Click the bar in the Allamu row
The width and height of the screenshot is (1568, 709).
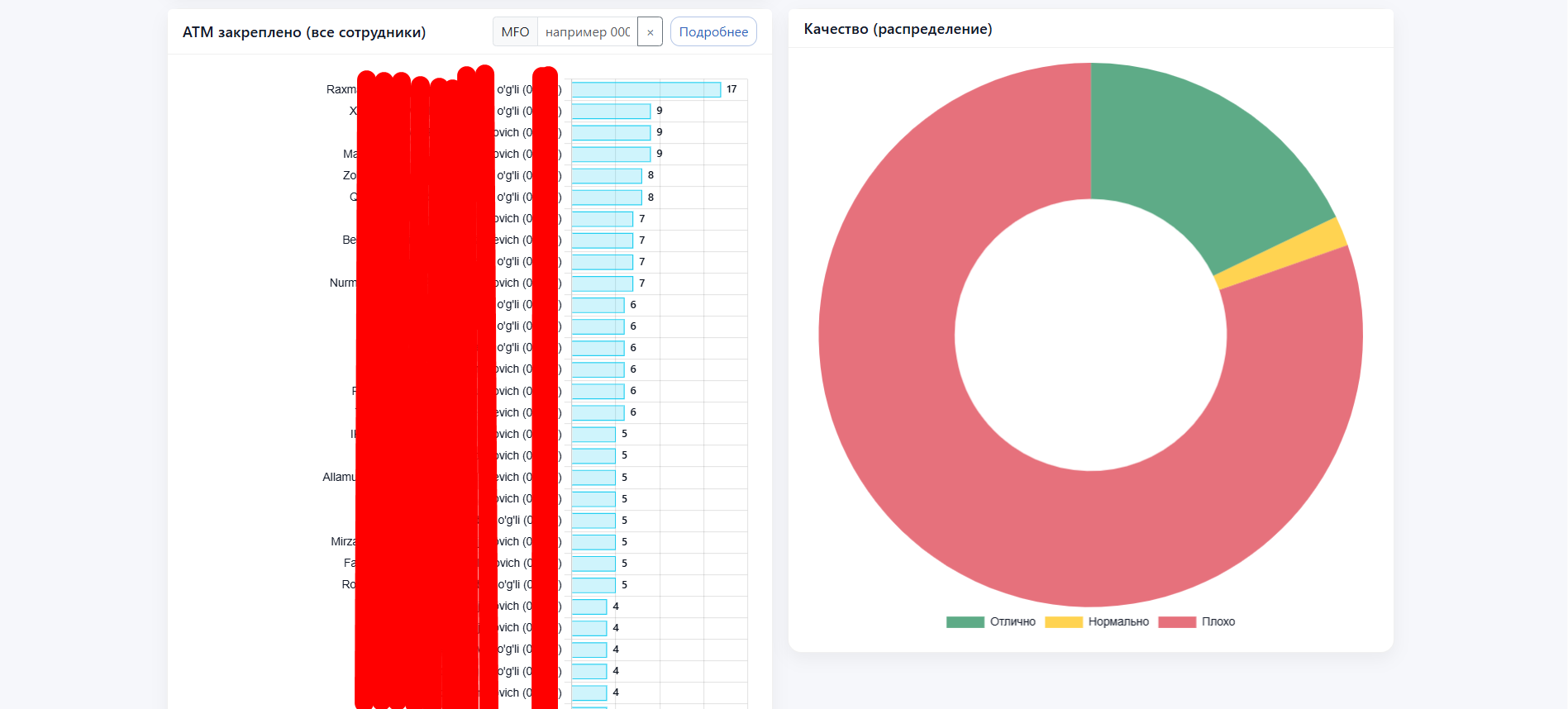(x=593, y=477)
